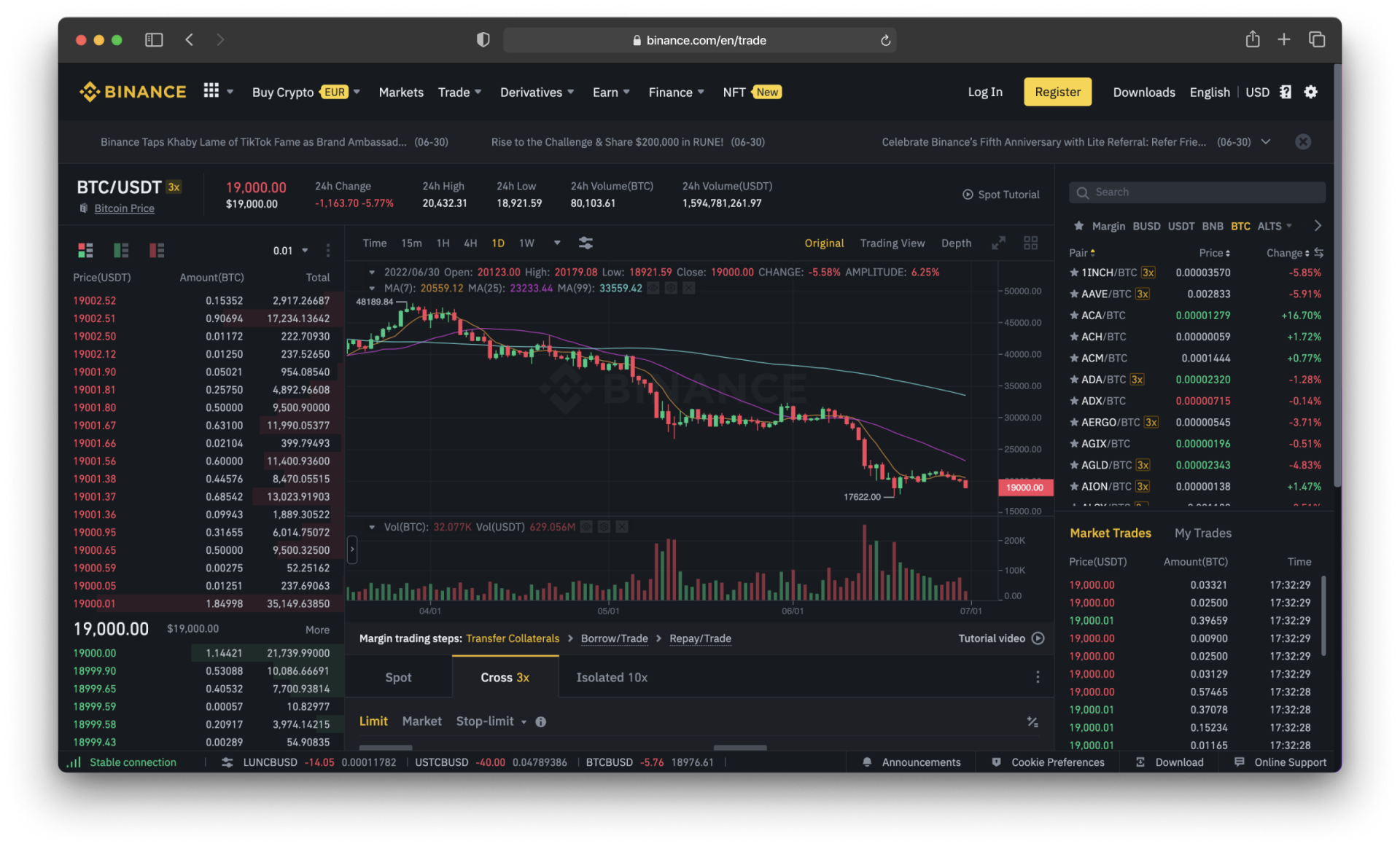
Task: Toggle favorite star for ACA/BTC pair
Action: 1073,316
